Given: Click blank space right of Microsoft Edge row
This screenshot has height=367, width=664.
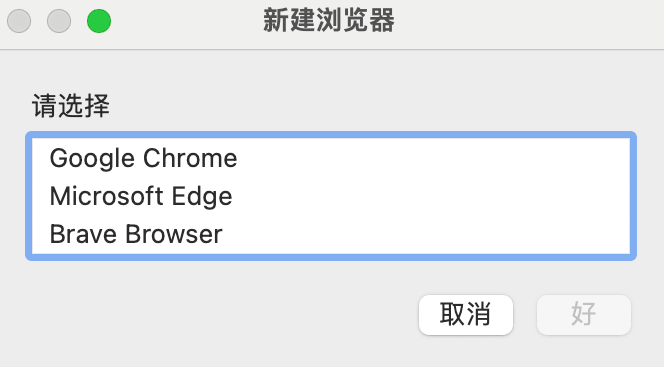Looking at the screenshot, I should (x=430, y=196).
